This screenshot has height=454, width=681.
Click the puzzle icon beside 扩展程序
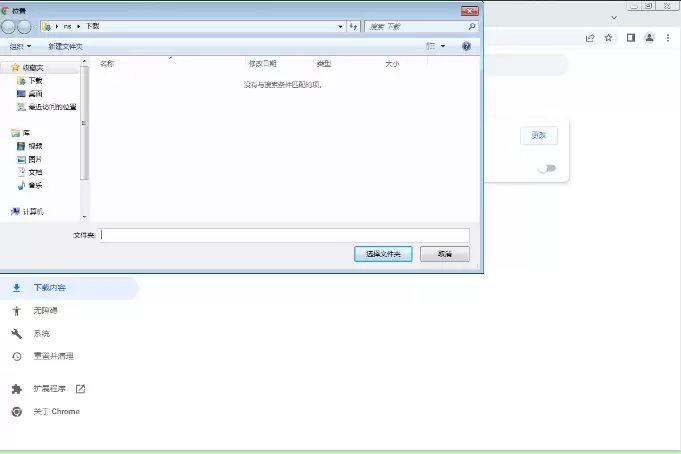[17, 389]
